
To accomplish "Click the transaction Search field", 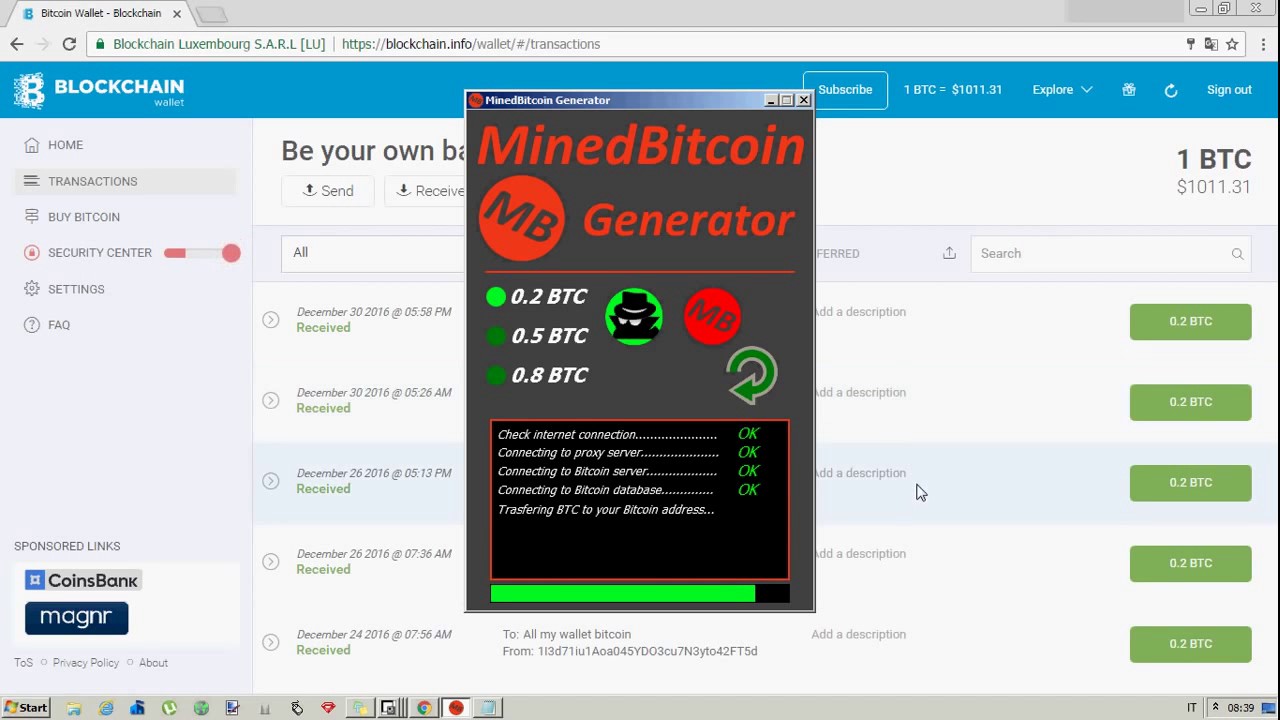I will (1110, 254).
